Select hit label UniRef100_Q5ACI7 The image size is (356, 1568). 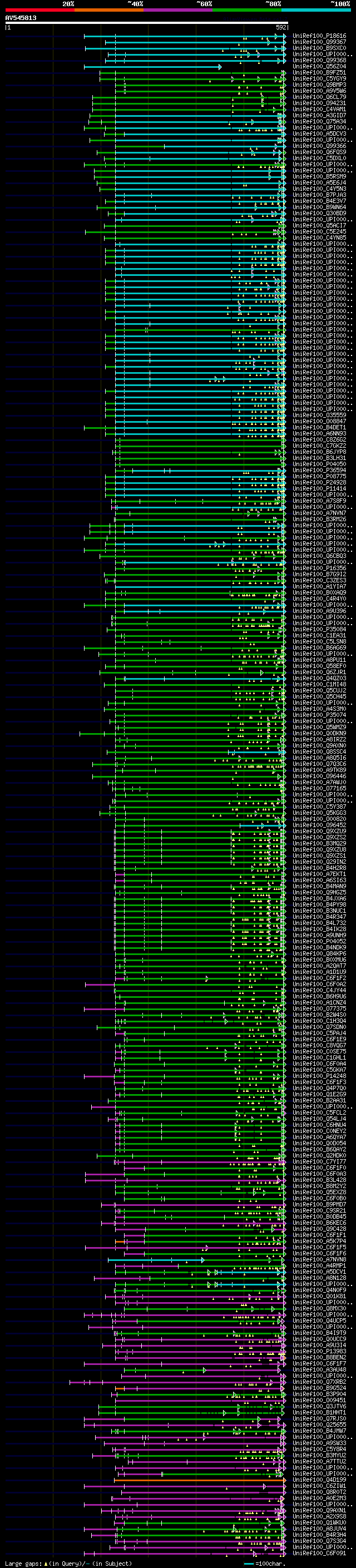point(319,226)
